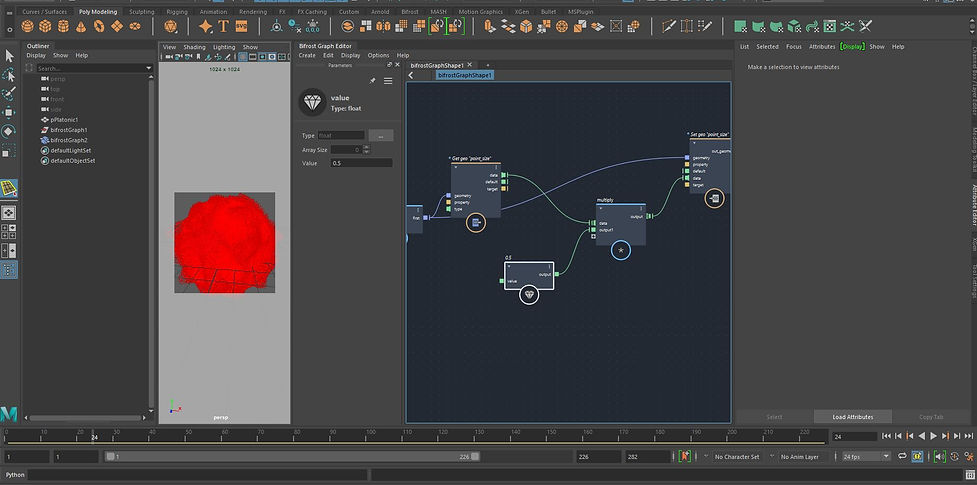The width and height of the screenshot is (977, 485).
Task: Click the icon below the Get geo node
Action: tap(476, 223)
